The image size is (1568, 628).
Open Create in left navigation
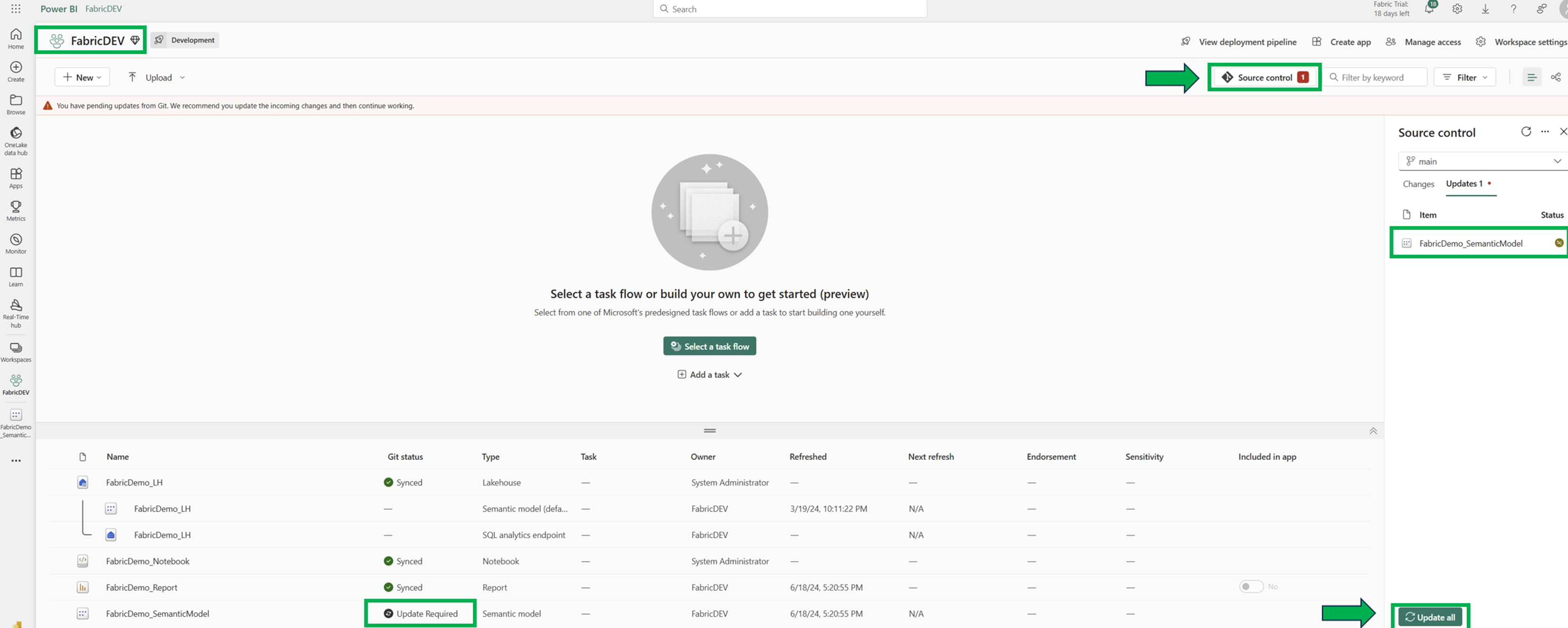click(16, 71)
